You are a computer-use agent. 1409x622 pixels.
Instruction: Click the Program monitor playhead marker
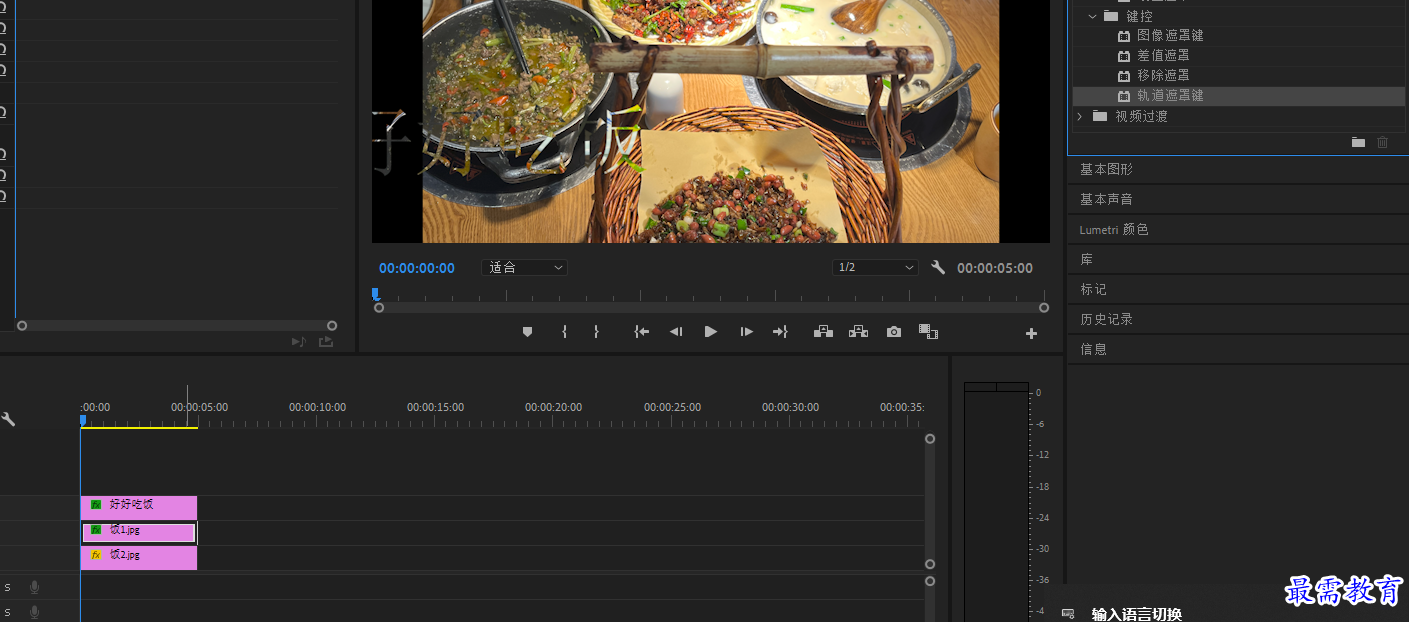[x=375, y=294]
